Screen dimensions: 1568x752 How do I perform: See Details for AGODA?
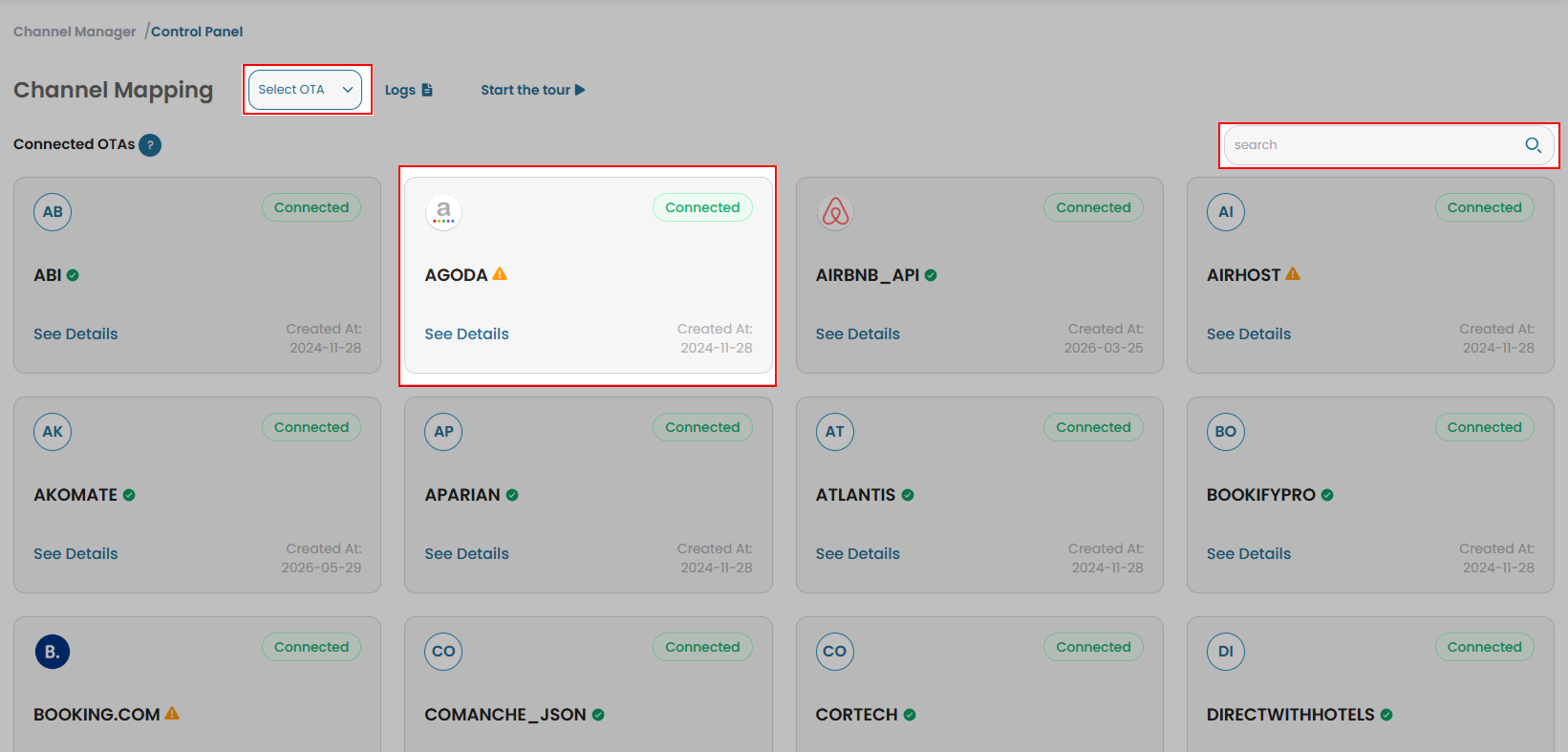coord(466,334)
